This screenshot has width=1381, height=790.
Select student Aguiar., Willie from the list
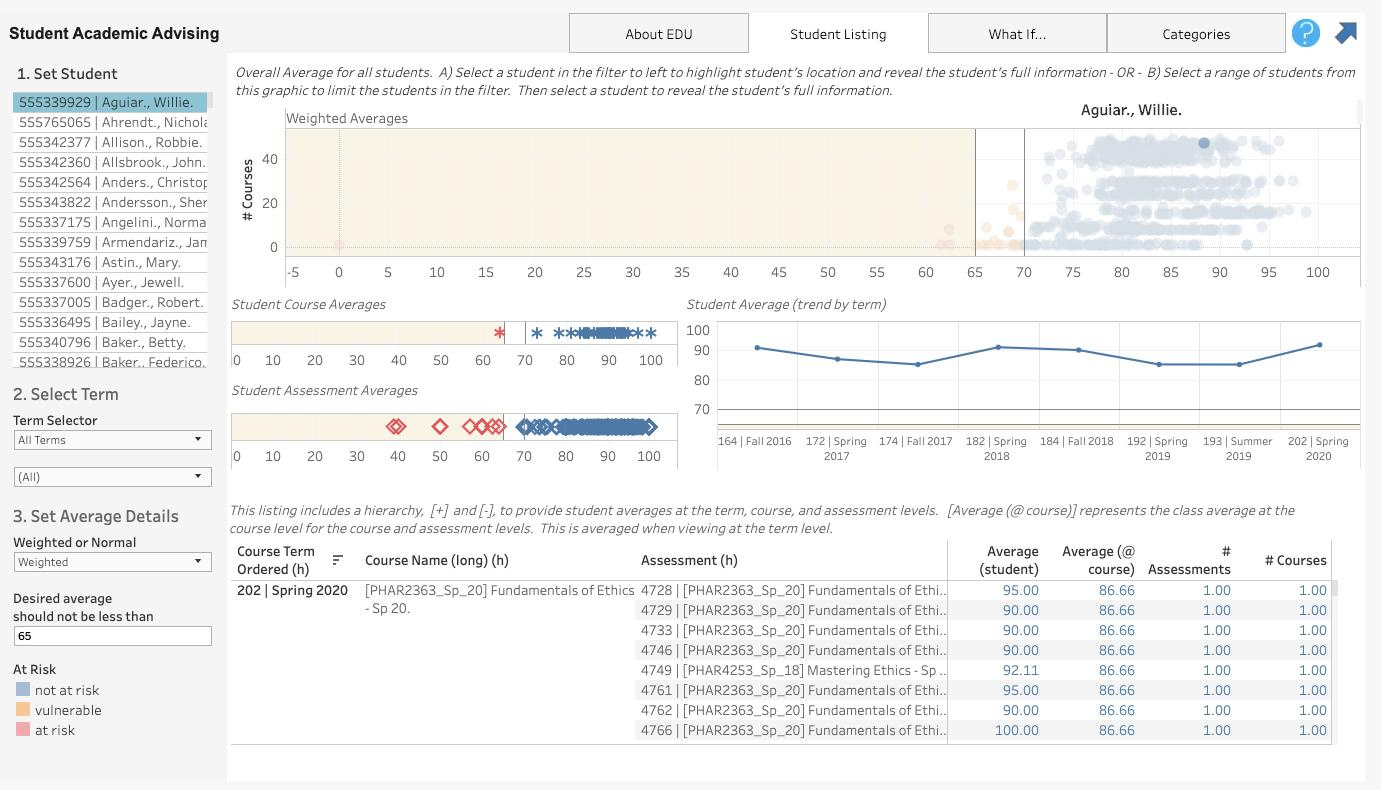coord(111,102)
